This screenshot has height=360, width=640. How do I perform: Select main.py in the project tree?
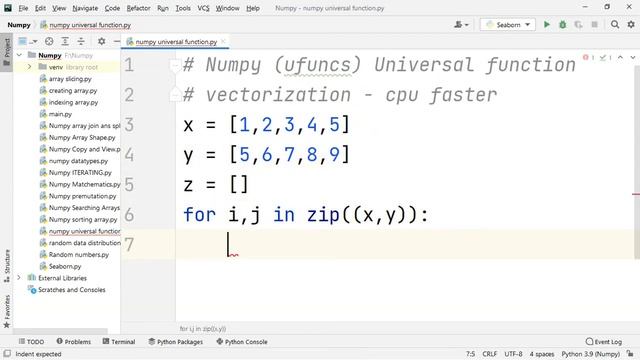coord(60,114)
